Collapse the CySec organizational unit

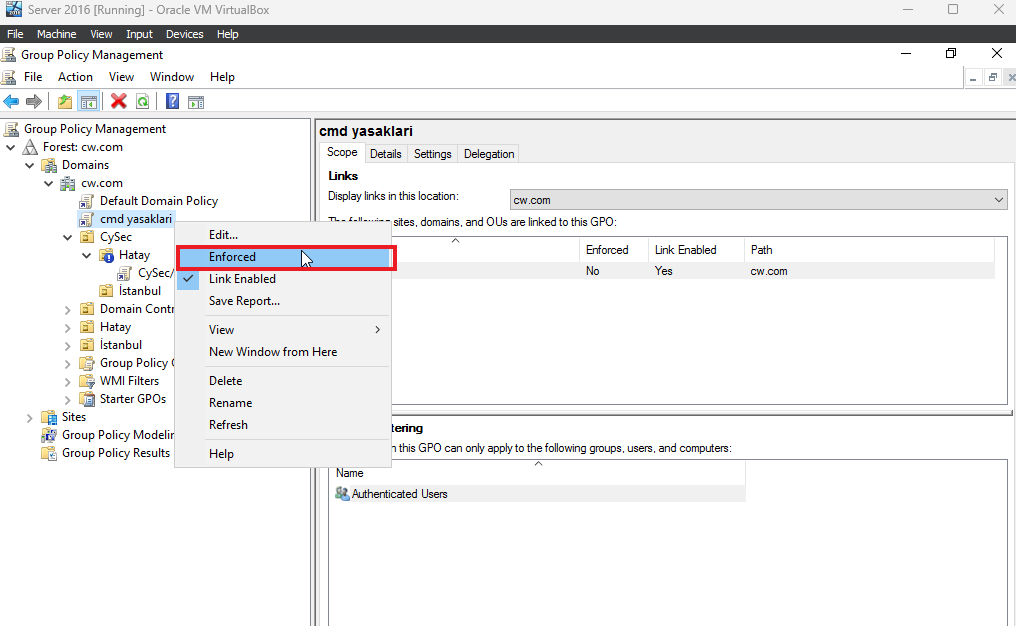(67, 237)
